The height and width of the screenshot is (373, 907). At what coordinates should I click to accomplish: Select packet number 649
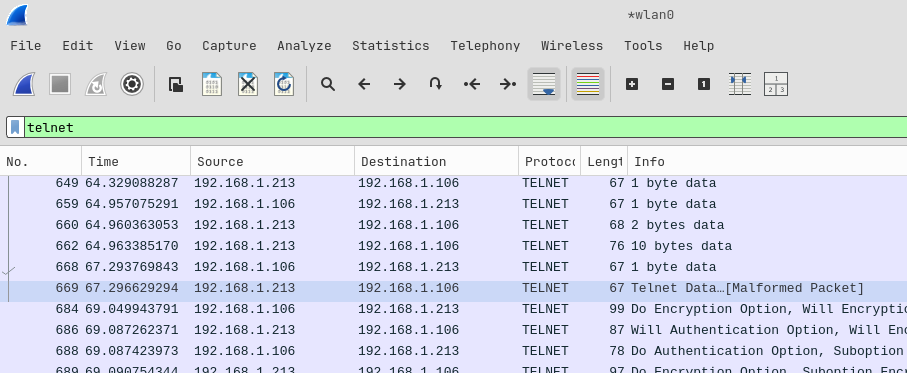coord(454,183)
